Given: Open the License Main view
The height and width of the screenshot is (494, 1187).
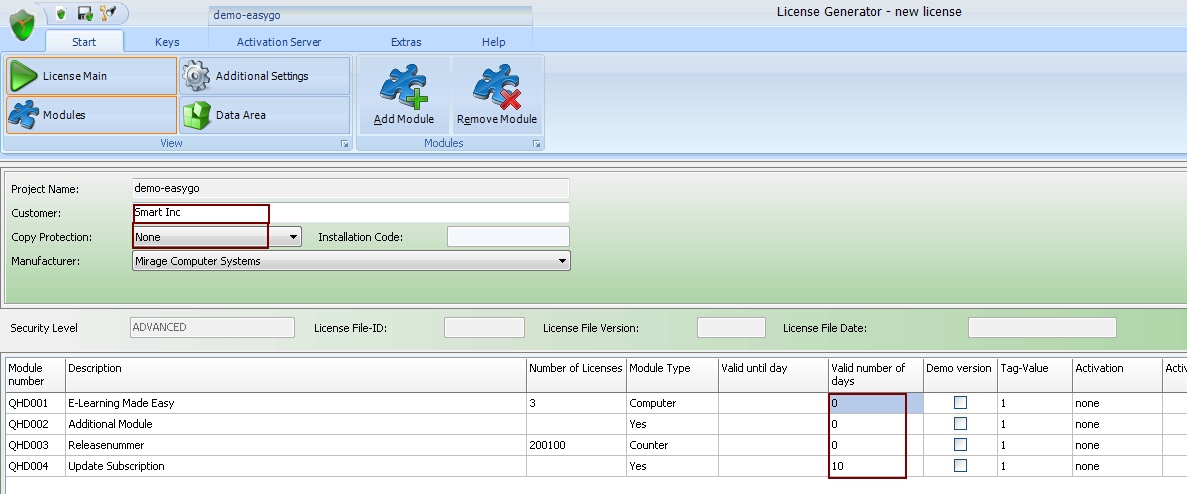Looking at the screenshot, I should [x=91, y=76].
